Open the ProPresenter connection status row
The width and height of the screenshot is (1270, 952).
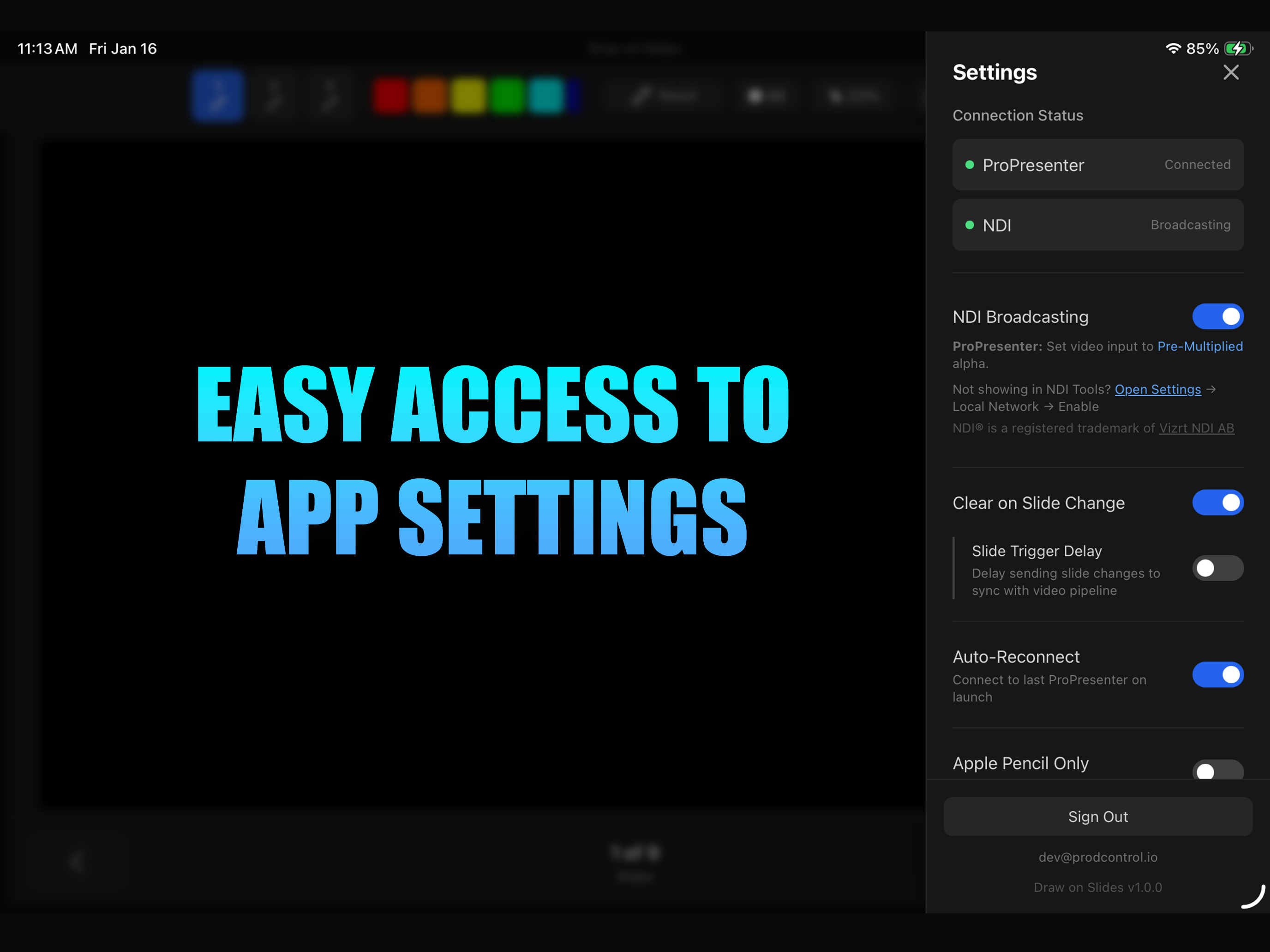[x=1098, y=165]
